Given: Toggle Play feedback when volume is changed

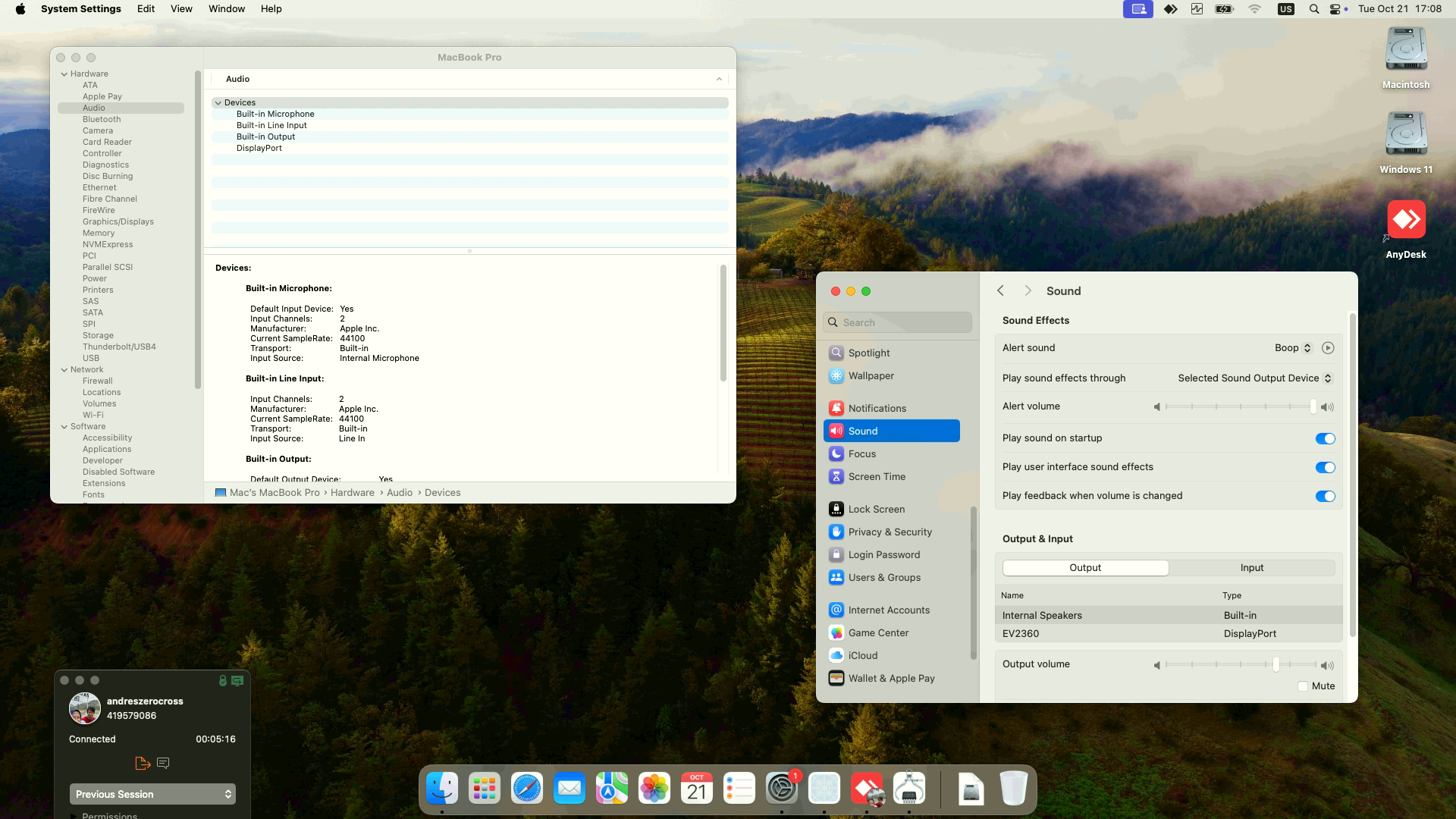Looking at the screenshot, I should pyautogui.click(x=1325, y=496).
